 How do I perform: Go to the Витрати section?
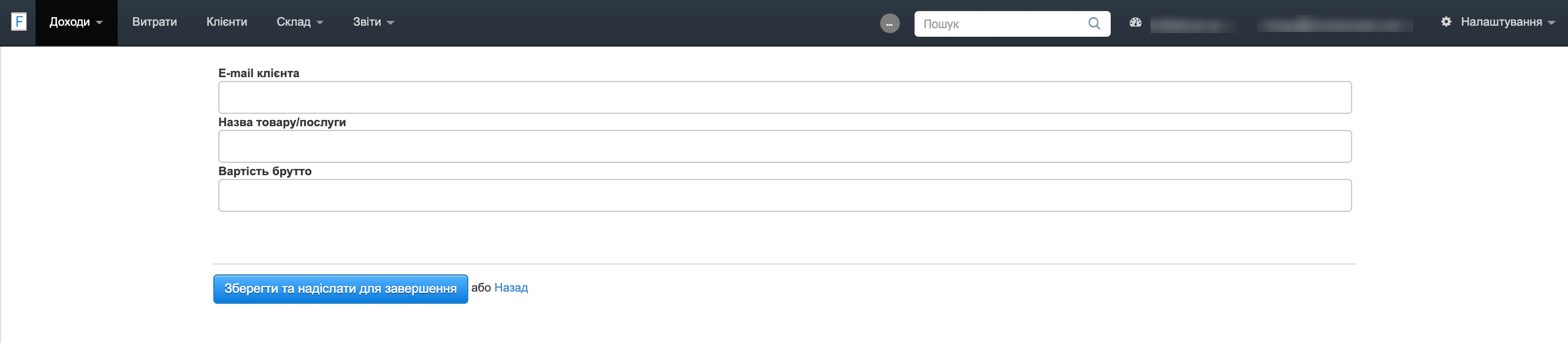[x=154, y=22]
